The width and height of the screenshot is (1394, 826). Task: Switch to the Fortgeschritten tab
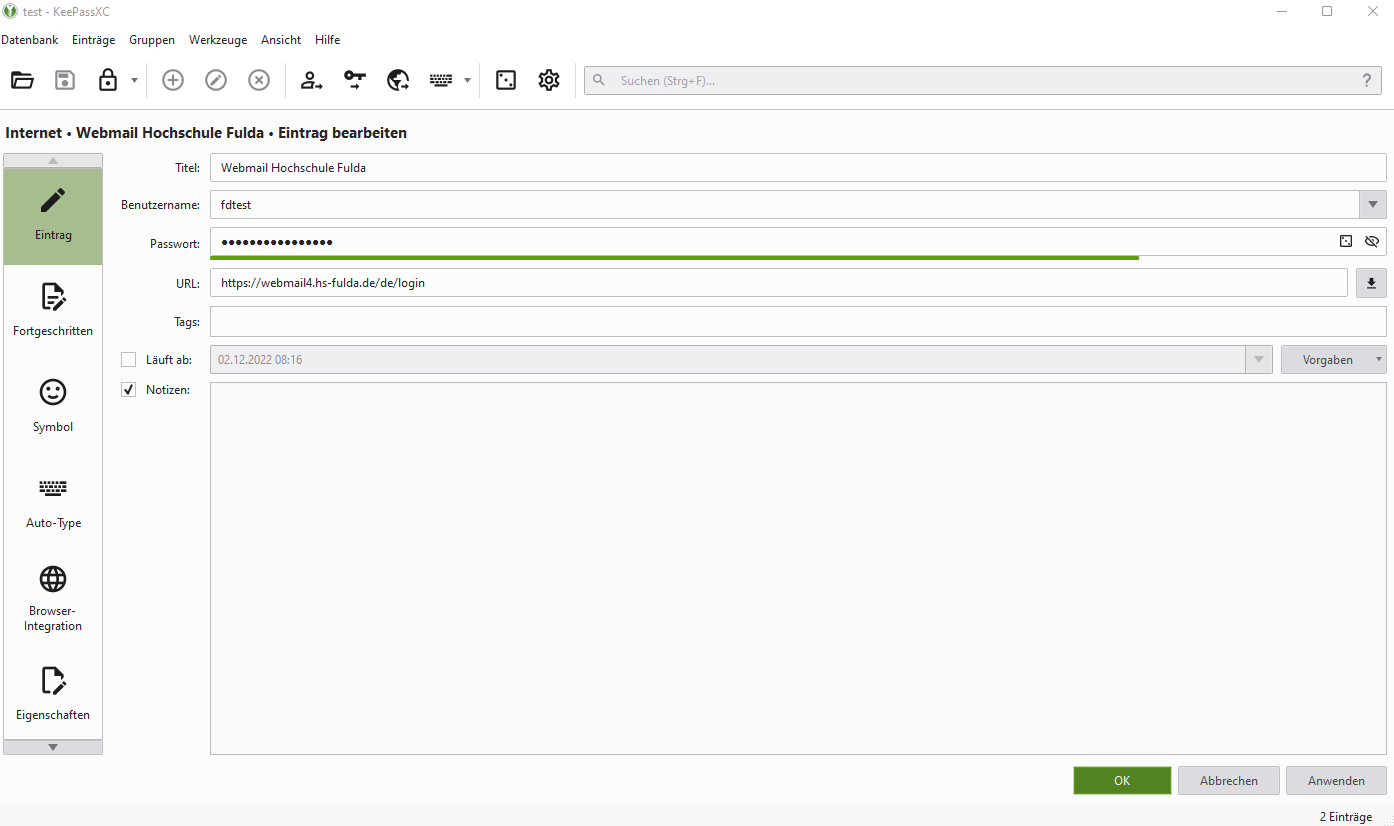[x=53, y=310]
